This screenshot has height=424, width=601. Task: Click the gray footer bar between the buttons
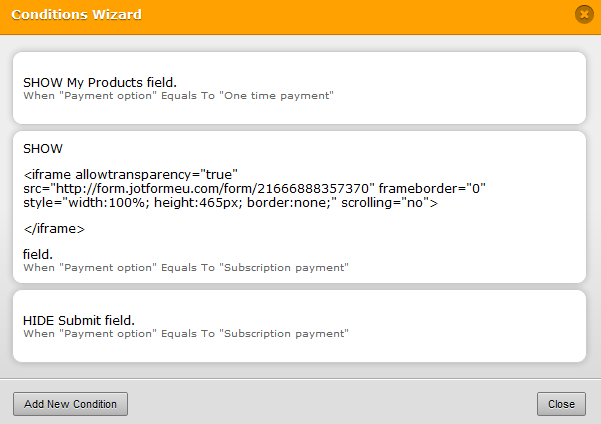click(x=330, y=404)
